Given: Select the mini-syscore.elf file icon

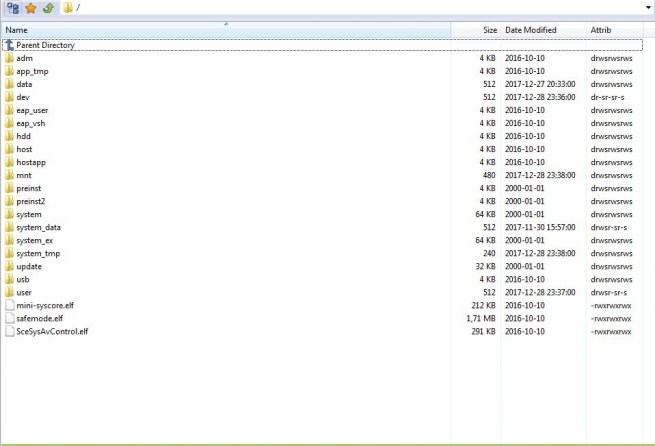Looking at the screenshot, I should coord(9,305).
